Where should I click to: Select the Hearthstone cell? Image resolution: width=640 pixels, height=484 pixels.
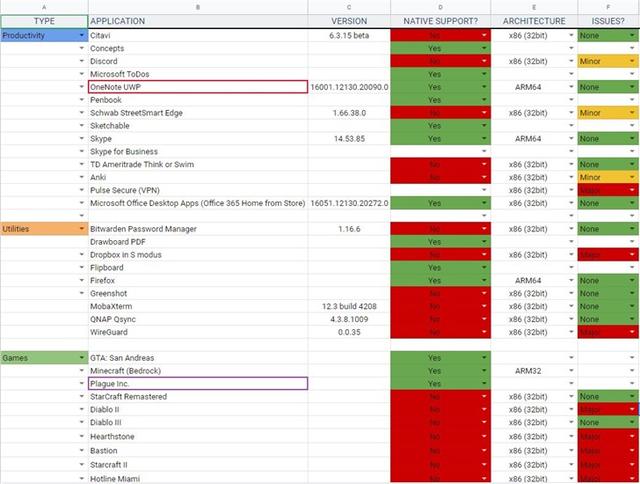coord(198,437)
